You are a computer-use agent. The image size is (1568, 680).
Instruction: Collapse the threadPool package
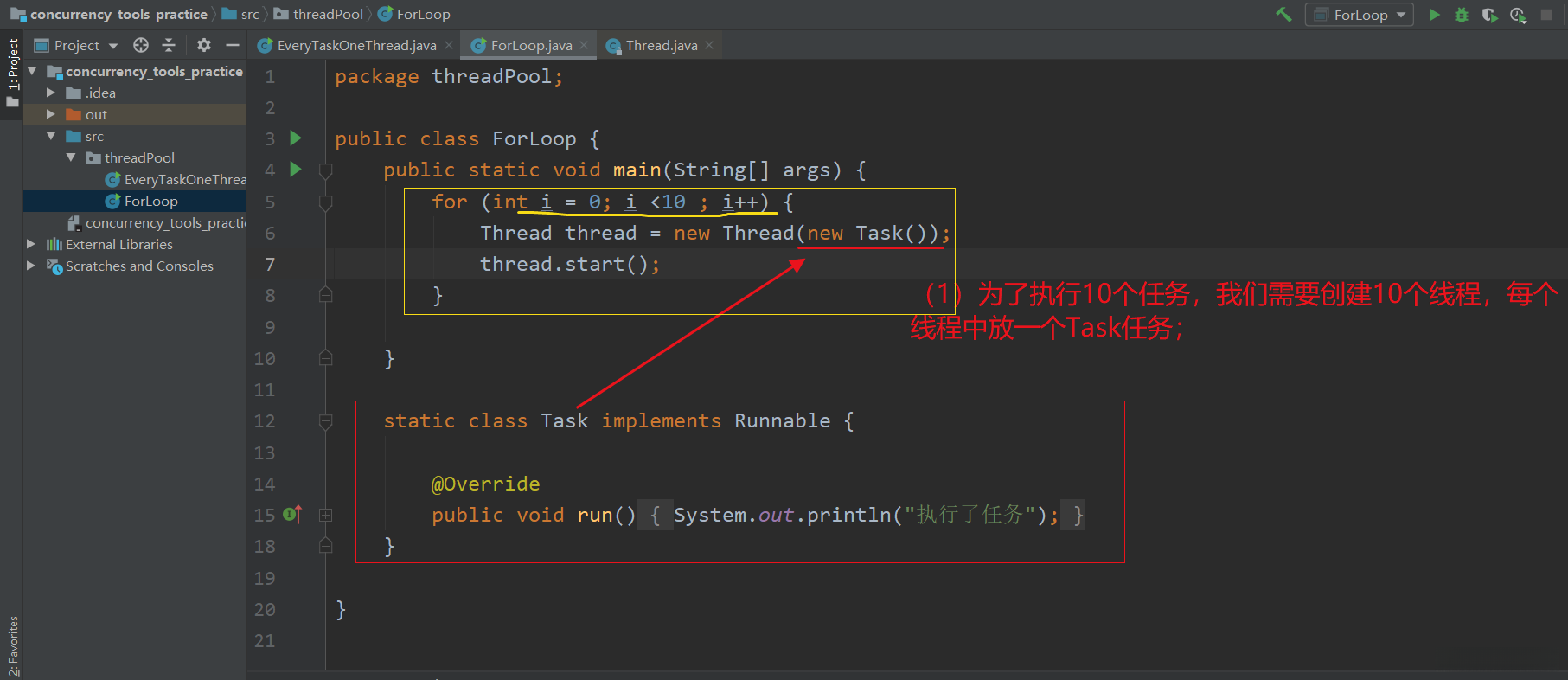(71, 157)
